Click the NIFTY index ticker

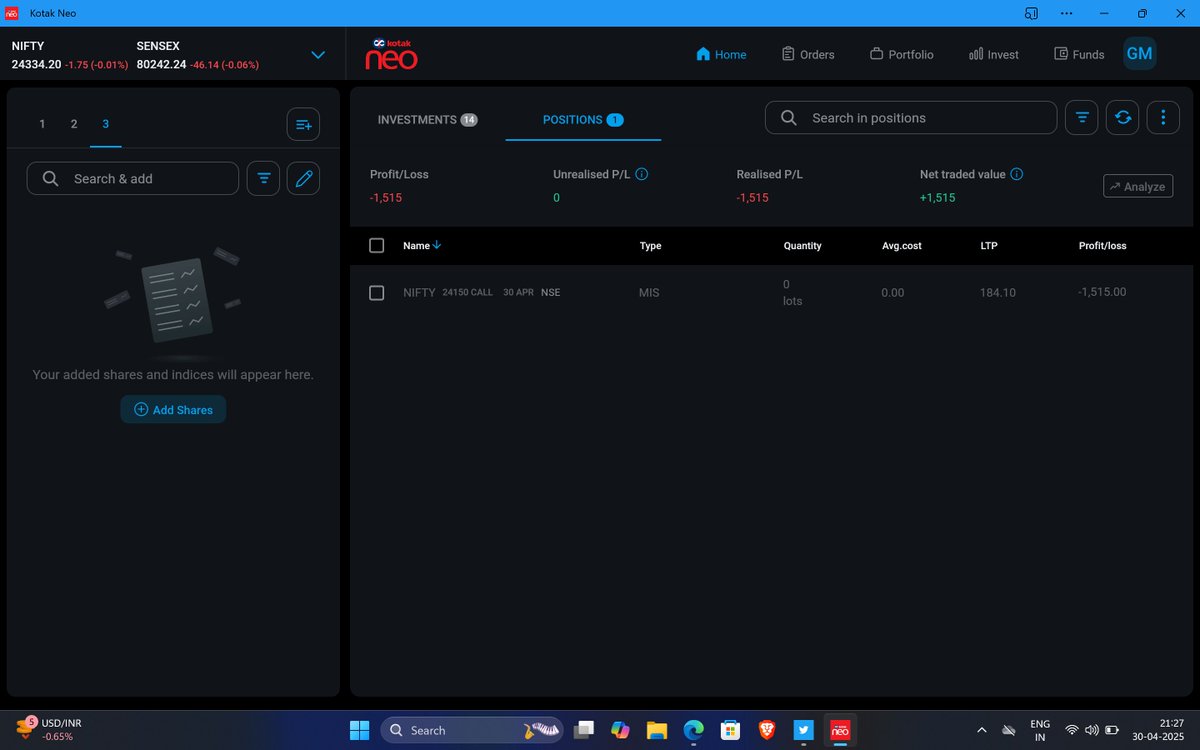click(x=69, y=55)
